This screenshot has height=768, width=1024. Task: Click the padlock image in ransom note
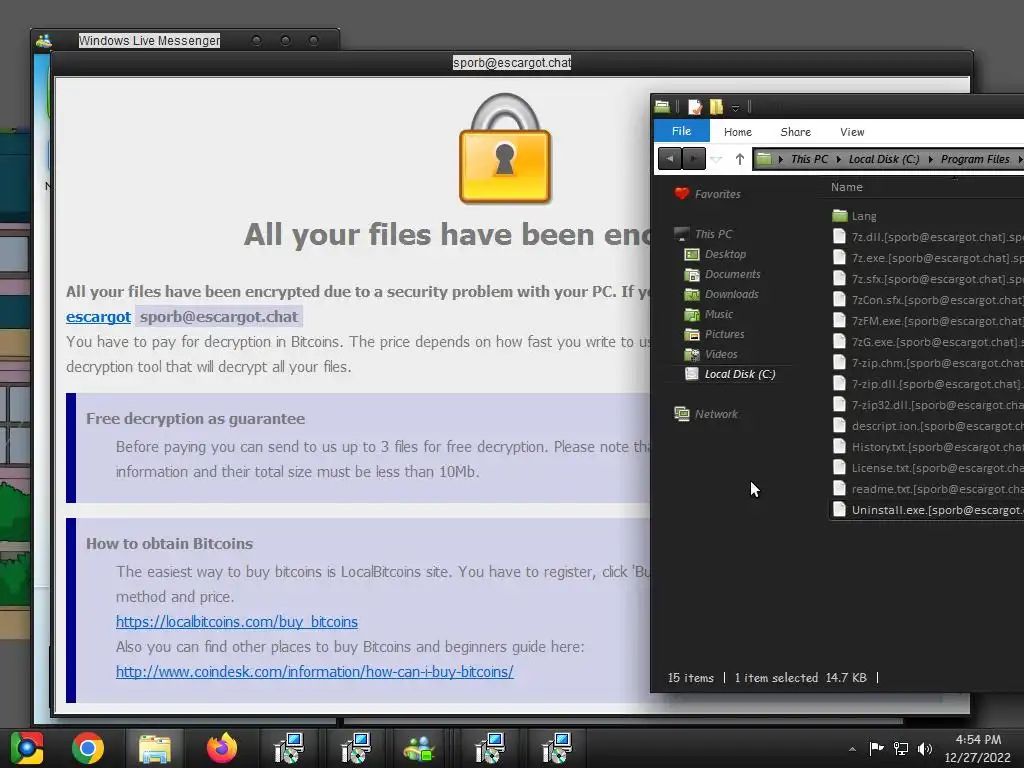tap(505, 148)
